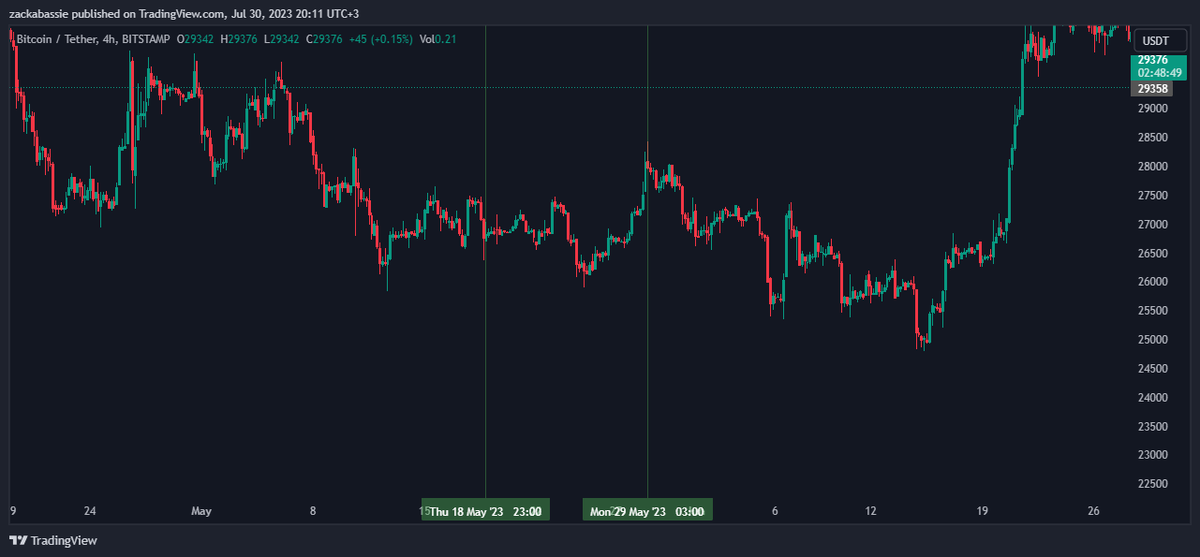This screenshot has height=557, width=1200.
Task: Click the 6 date label on time axis
Action: 775,511
